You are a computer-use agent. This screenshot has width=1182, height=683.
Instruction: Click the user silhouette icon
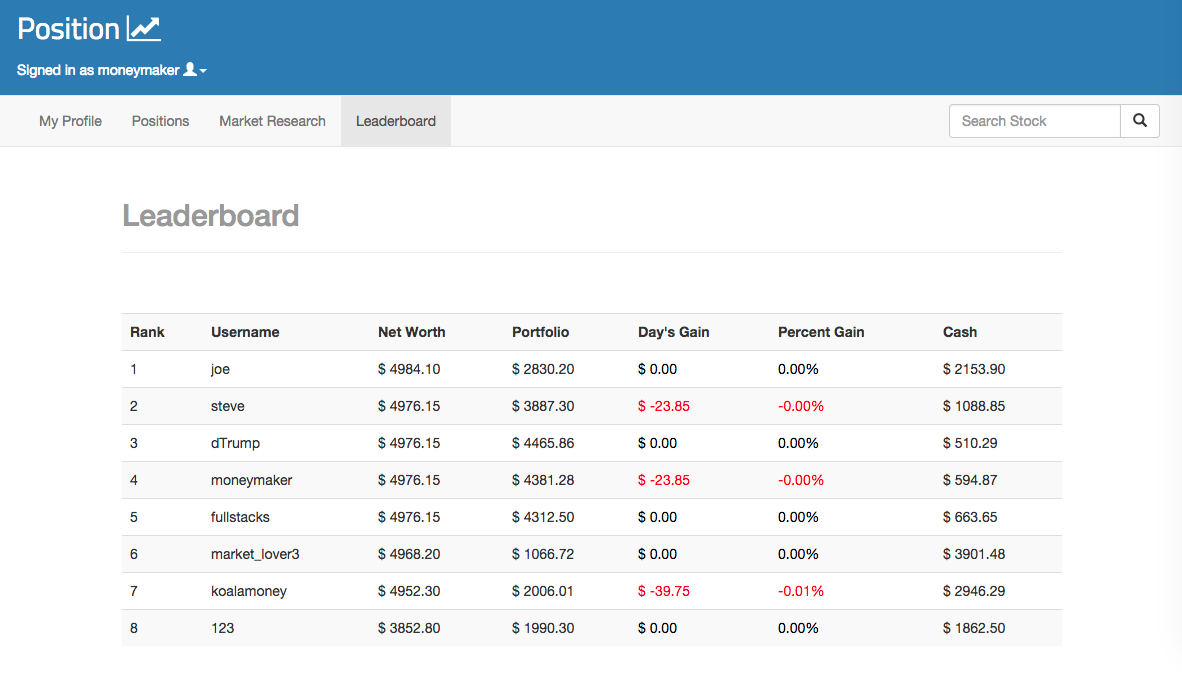pos(190,69)
